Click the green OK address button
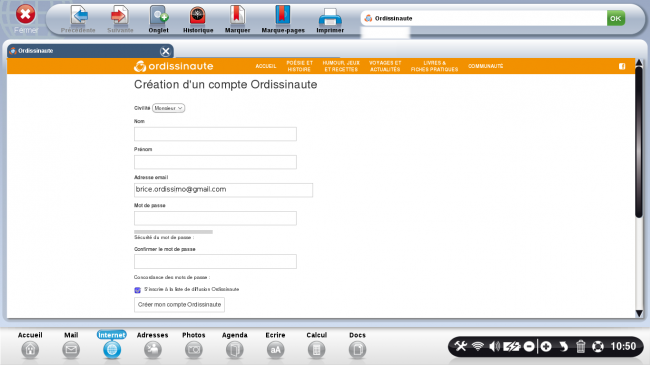The image size is (650, 365). (616, 18)
